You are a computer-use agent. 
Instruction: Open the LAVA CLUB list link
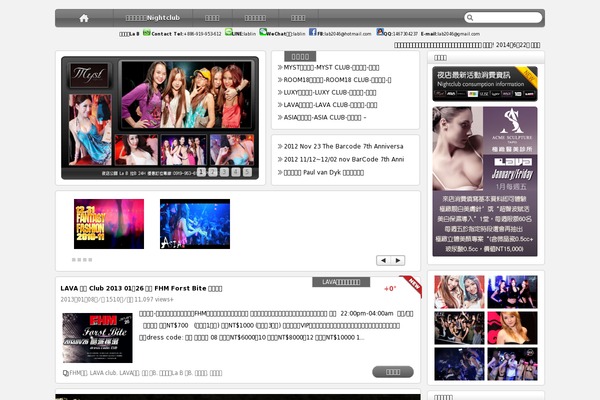click(330, 105)
